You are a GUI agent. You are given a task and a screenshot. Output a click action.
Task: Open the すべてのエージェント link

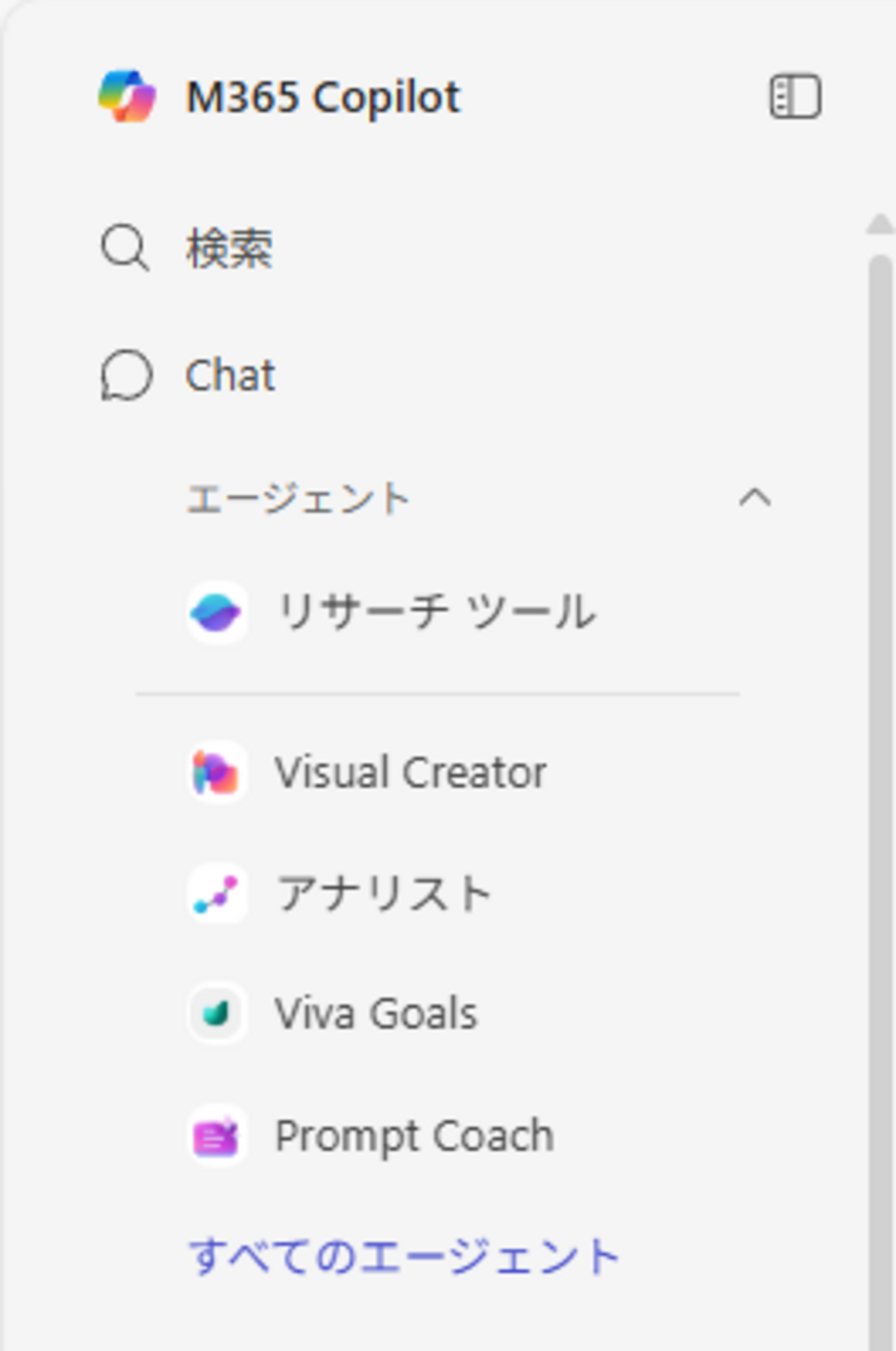click(405, 1256)
